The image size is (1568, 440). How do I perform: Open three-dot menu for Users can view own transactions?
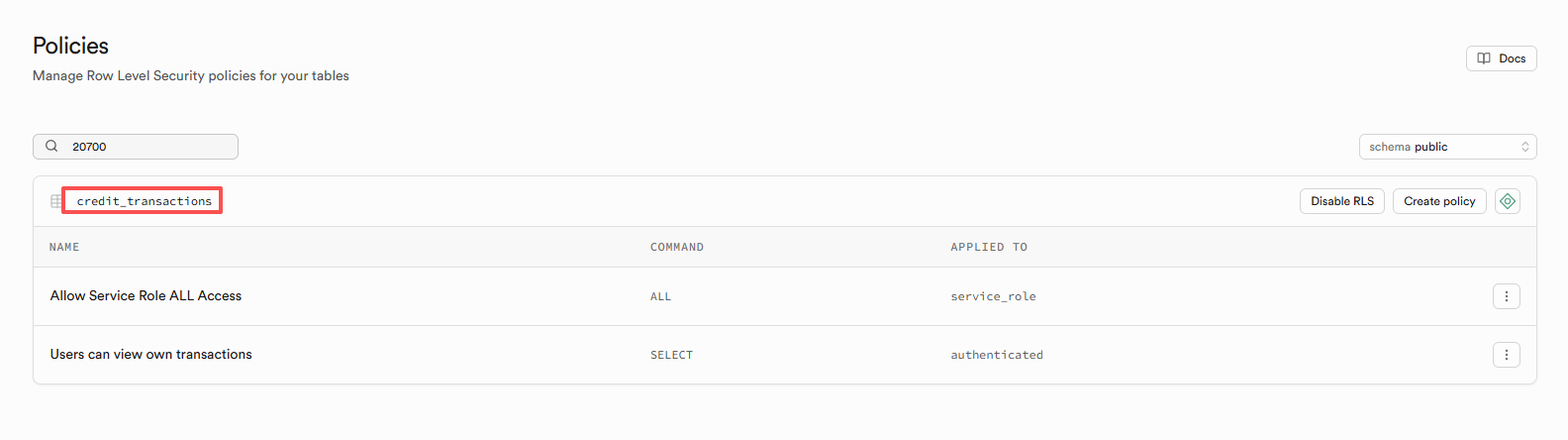tap(1506, 355)
